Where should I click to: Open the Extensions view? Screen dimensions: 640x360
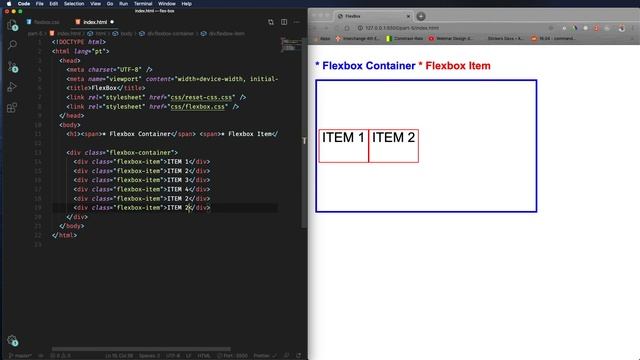[12, 108]
